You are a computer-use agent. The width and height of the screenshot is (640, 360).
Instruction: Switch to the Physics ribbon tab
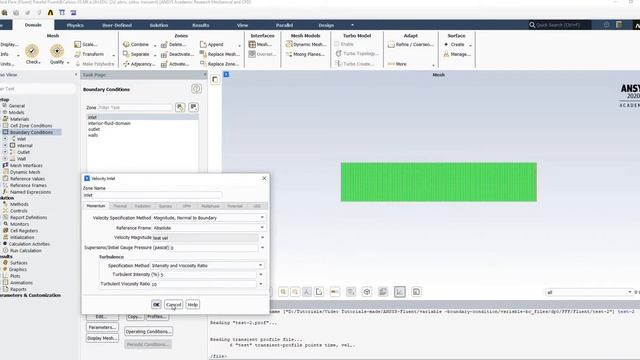click(x=75, y=25)
